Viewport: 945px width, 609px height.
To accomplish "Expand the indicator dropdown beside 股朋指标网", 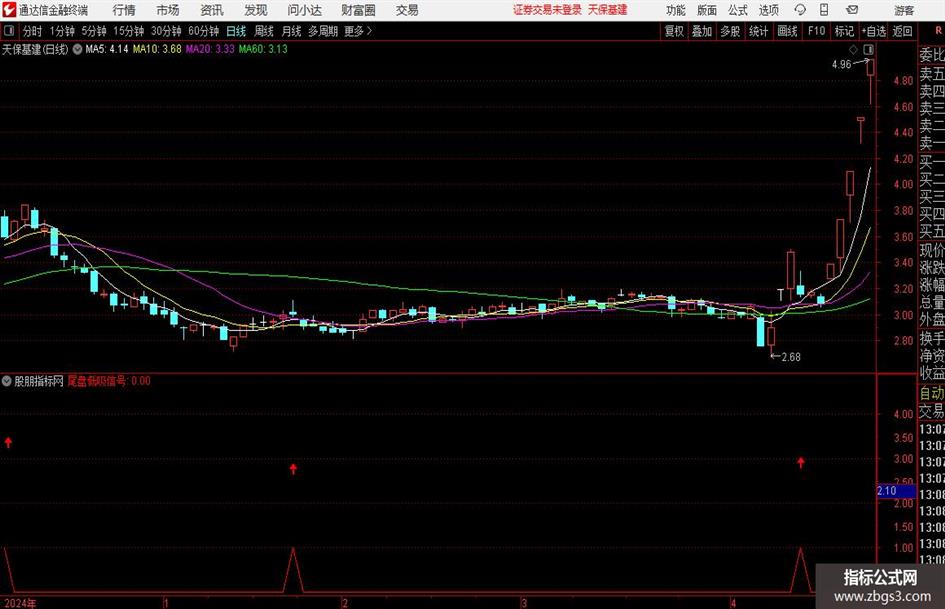I will 7,380.
